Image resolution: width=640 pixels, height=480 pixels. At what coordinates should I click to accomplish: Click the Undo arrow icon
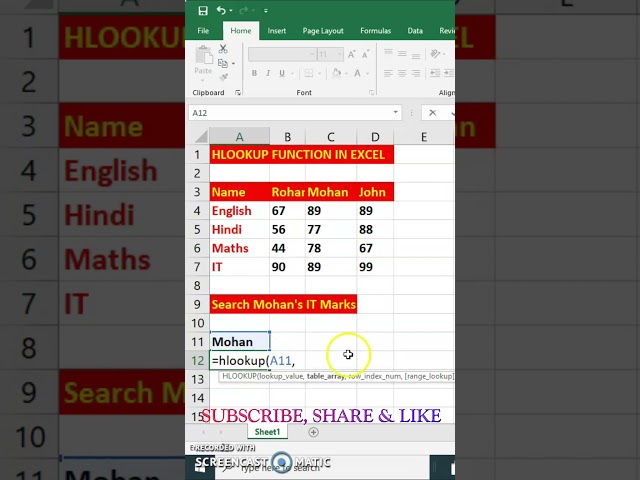click(x=221, y=10)
